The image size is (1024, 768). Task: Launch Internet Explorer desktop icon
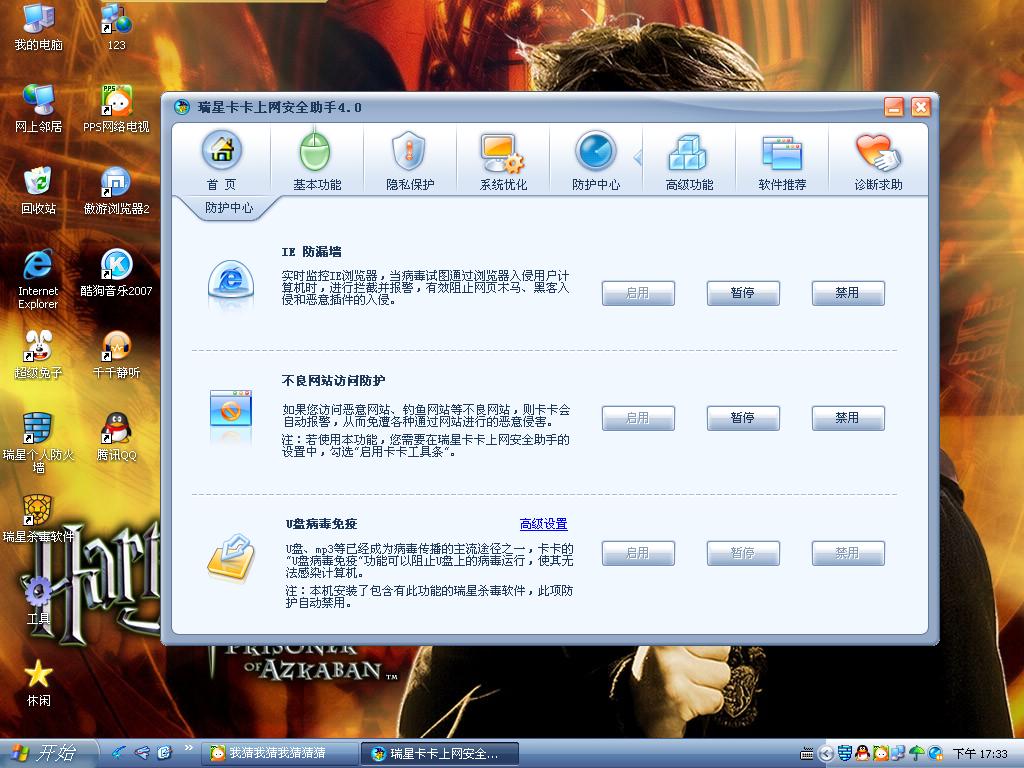click(38, 279)
